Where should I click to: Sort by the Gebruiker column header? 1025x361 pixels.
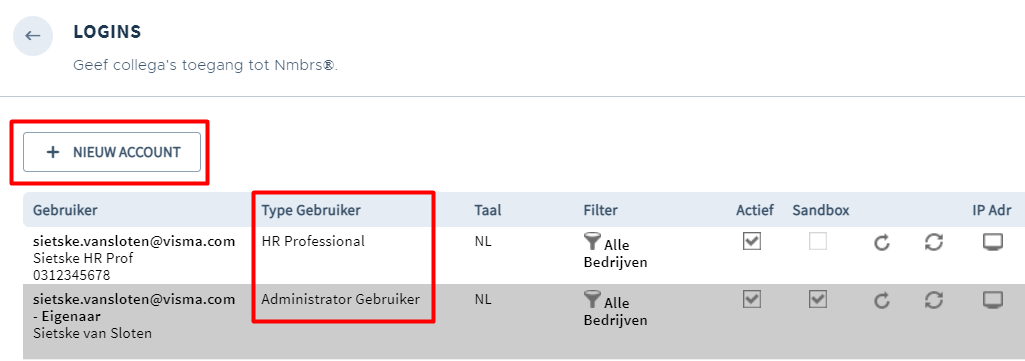coord(65,210)
